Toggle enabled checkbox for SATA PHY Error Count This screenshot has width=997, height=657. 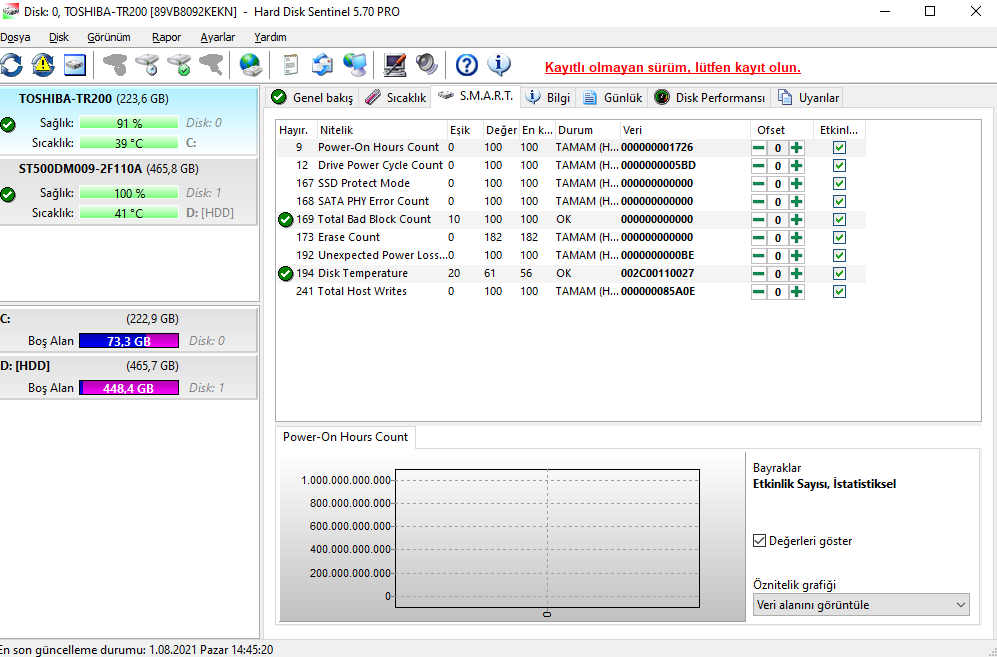point(839,201)
